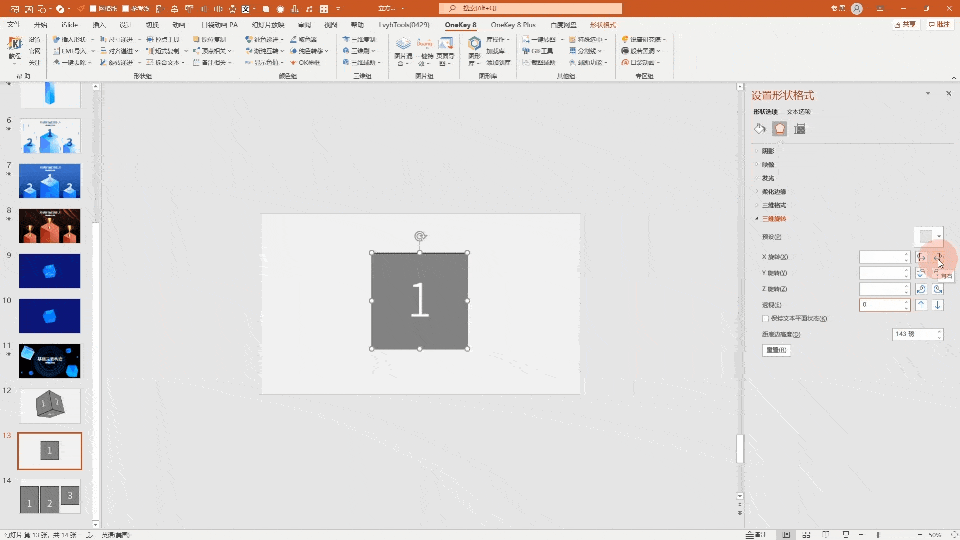Select slide 11 dark thumbnail
The width and height of the screenshot is (960, 540).
[50, 361]
